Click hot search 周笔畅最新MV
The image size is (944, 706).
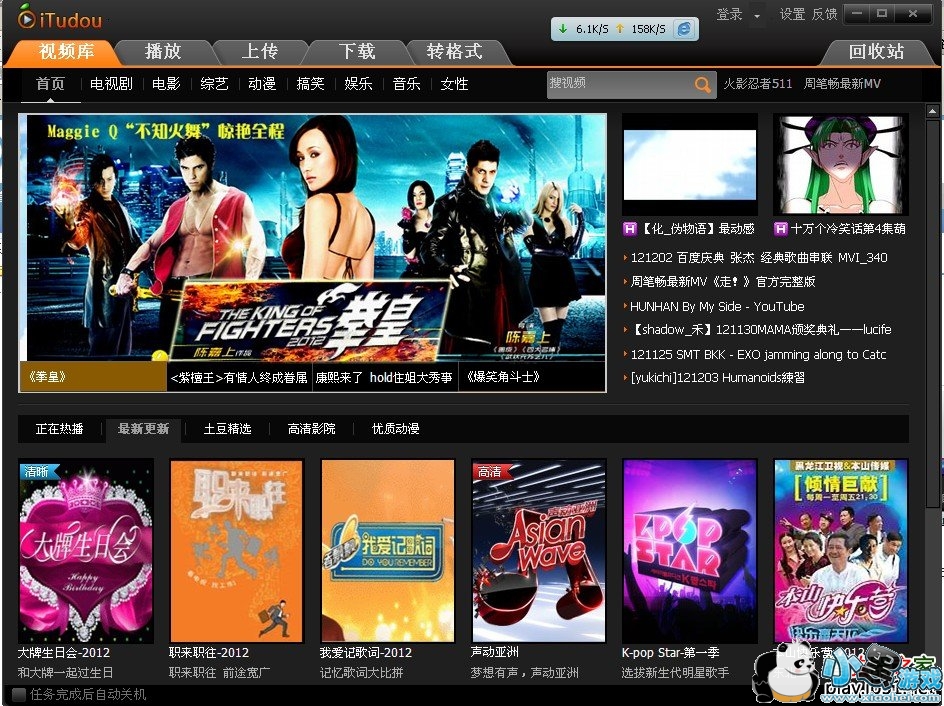(x=842, y=84)
